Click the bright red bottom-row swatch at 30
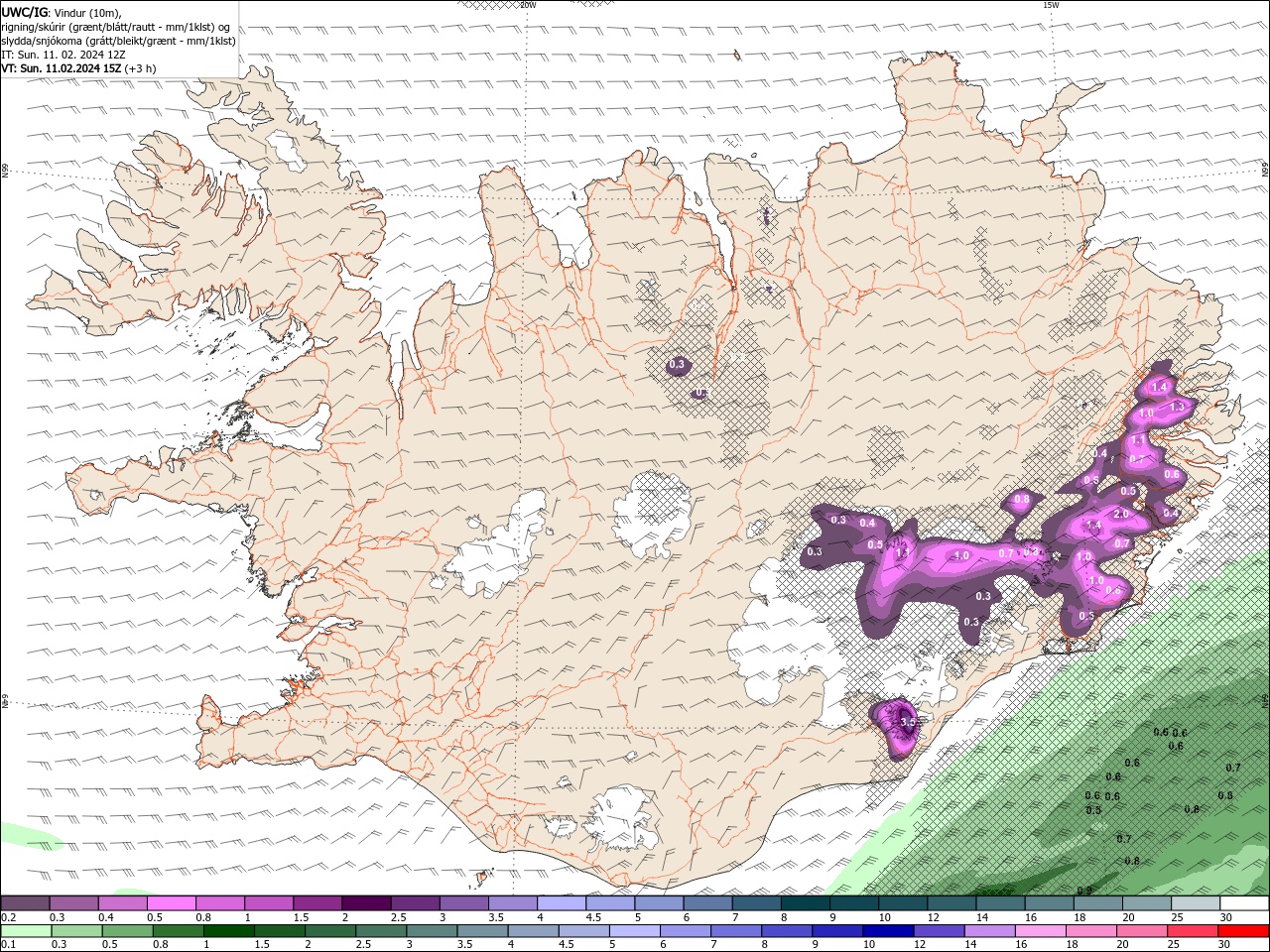 tap(1244, 931)
